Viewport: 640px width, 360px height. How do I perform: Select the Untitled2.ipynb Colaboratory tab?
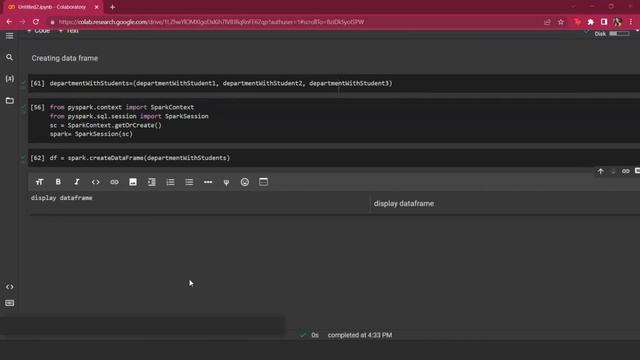pyautogui.click(x=52, y=7)
